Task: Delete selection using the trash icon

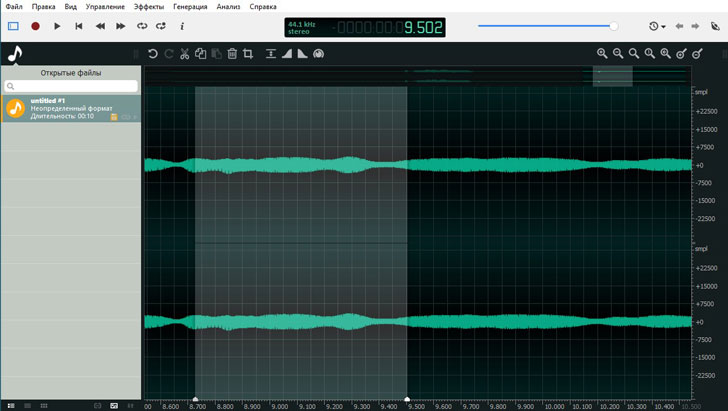Action: tap(232, 54)
